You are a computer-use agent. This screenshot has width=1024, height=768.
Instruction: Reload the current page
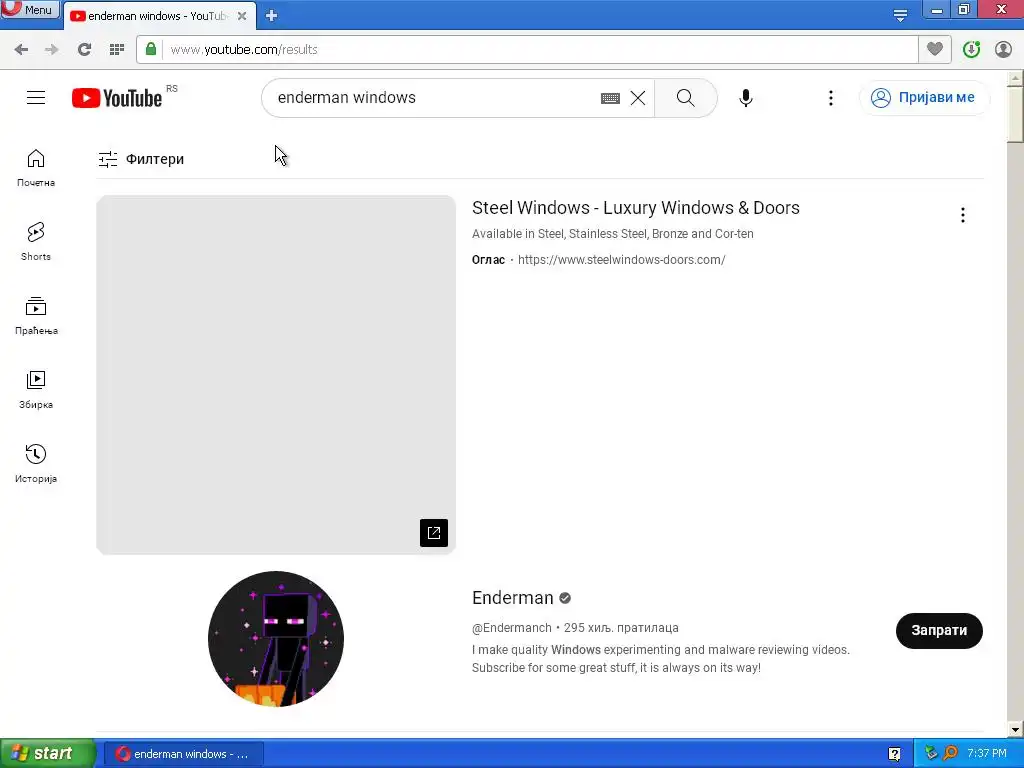pos(84,50)
